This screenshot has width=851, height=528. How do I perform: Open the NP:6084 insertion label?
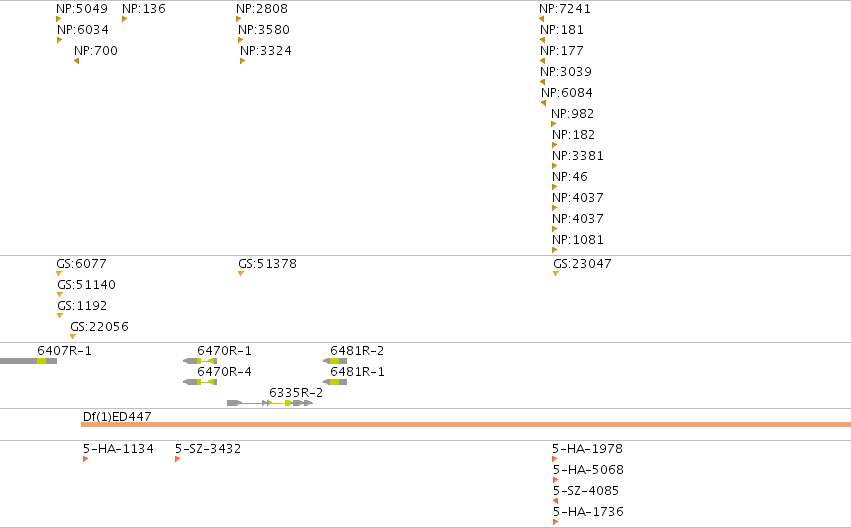pyautogui.click(x=567, y=93)
